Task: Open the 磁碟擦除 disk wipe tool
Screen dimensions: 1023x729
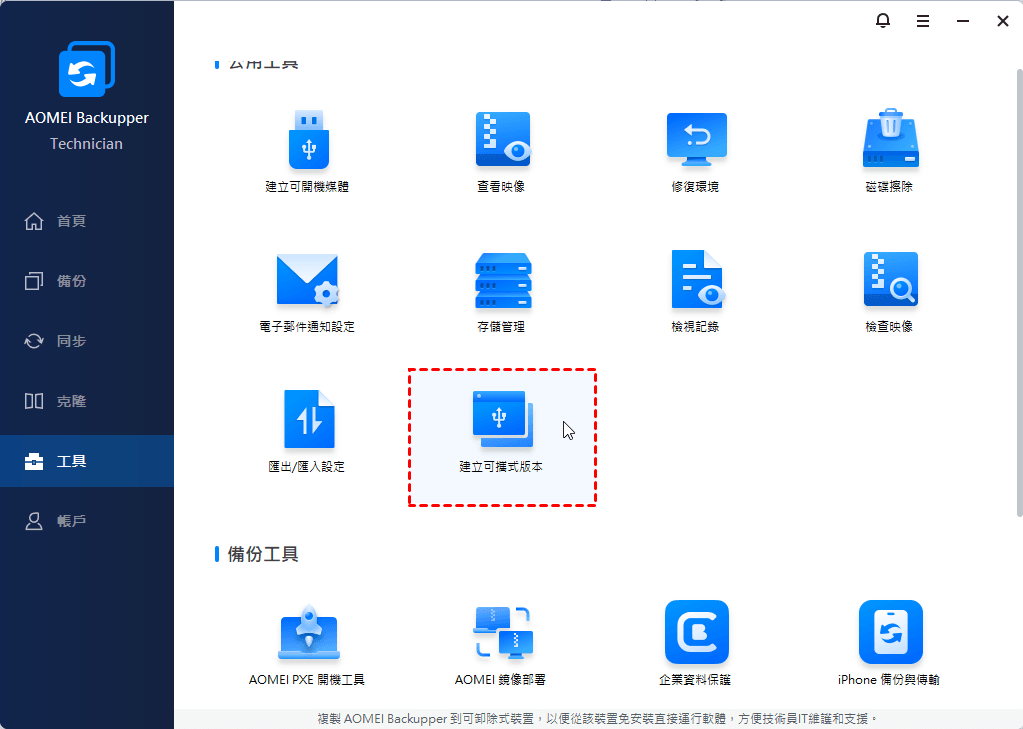Action: coord(890,151)
